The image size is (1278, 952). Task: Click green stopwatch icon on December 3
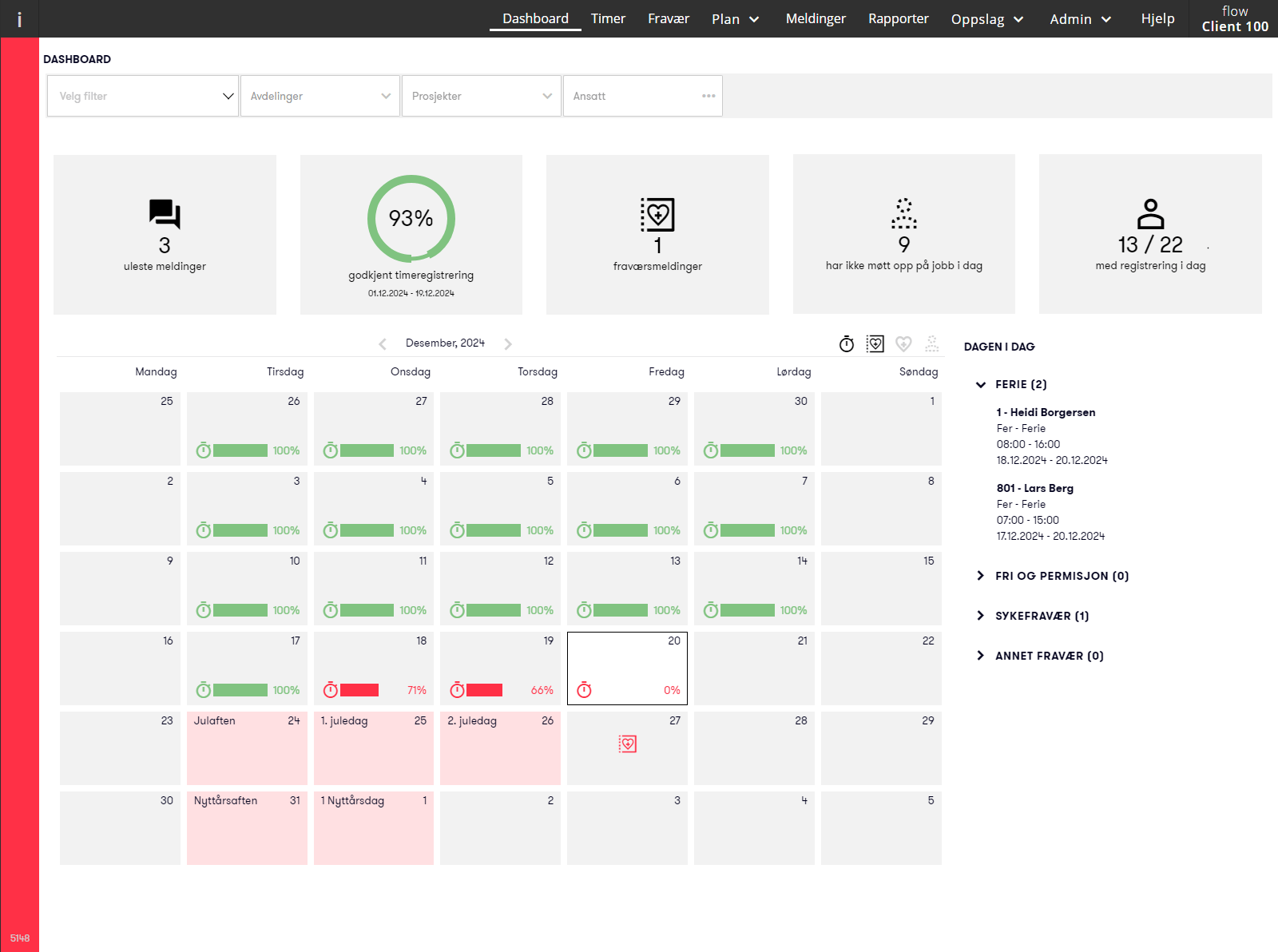204,530
